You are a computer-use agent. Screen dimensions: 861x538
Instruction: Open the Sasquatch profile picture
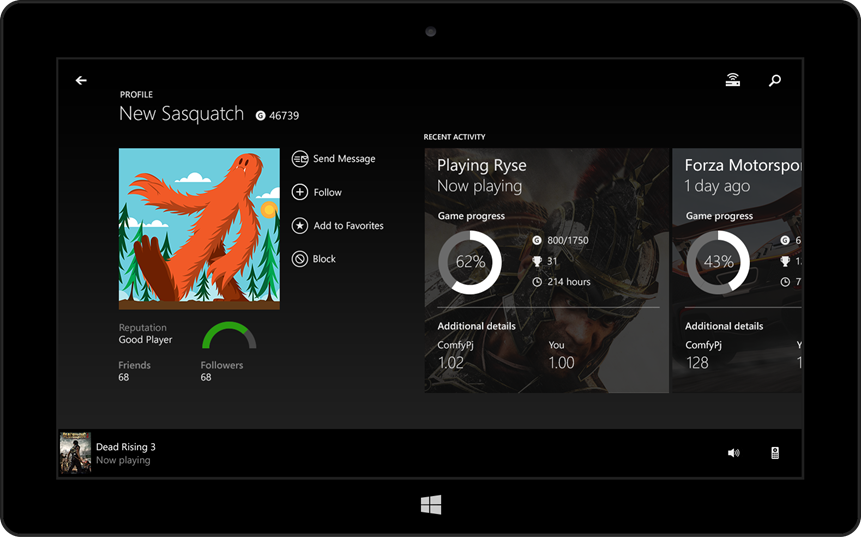click(199, 229)
